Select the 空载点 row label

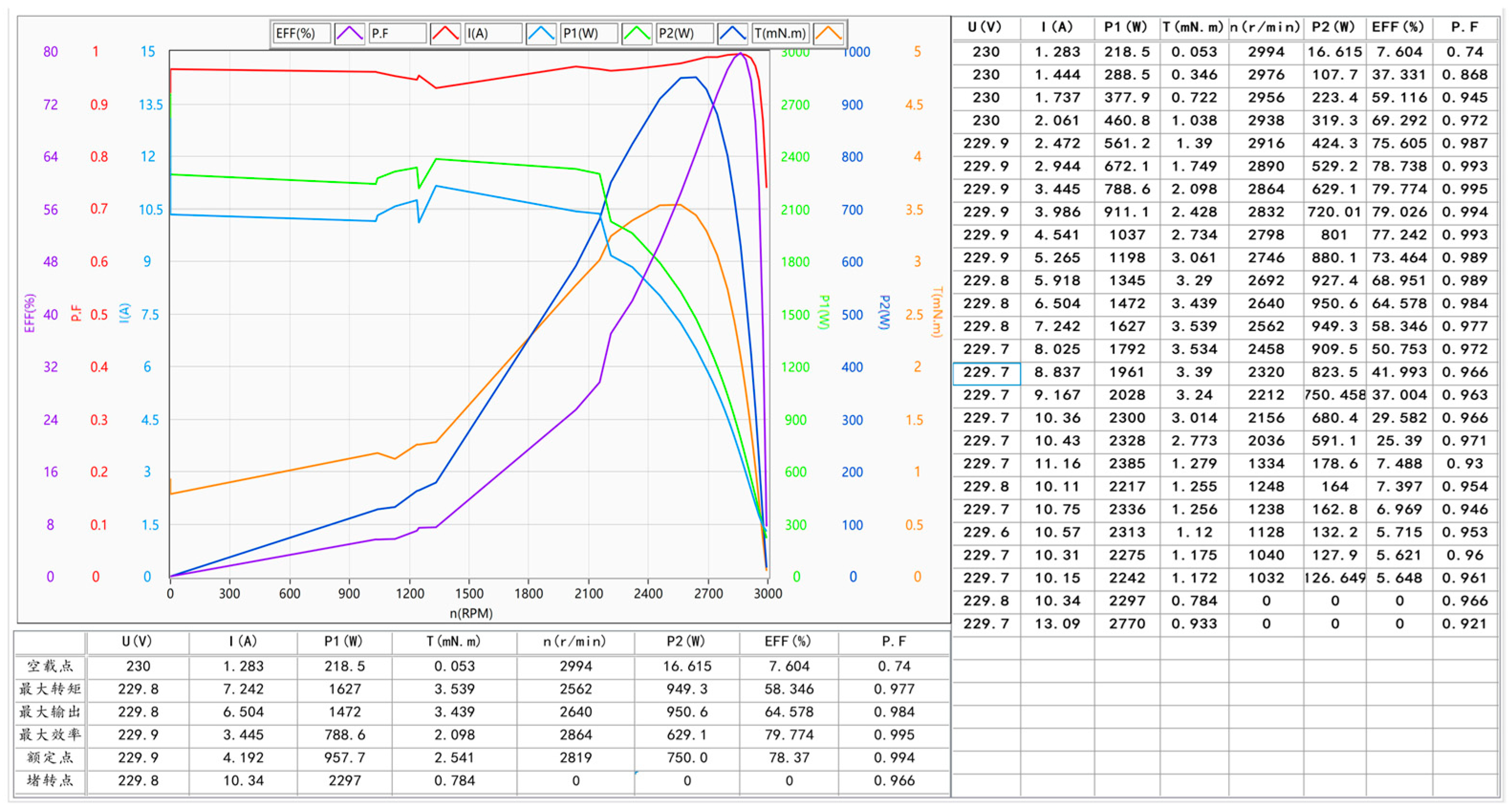50,666
